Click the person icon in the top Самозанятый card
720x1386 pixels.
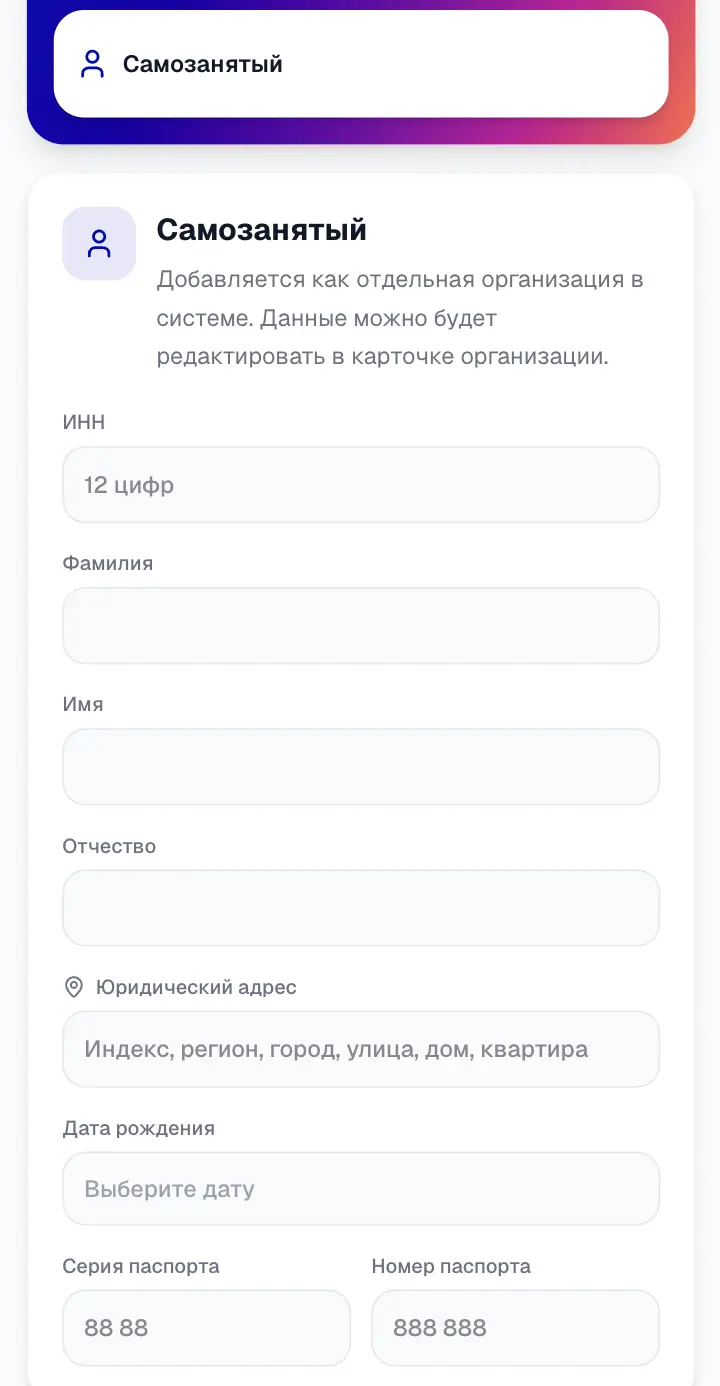pos(92,64)
